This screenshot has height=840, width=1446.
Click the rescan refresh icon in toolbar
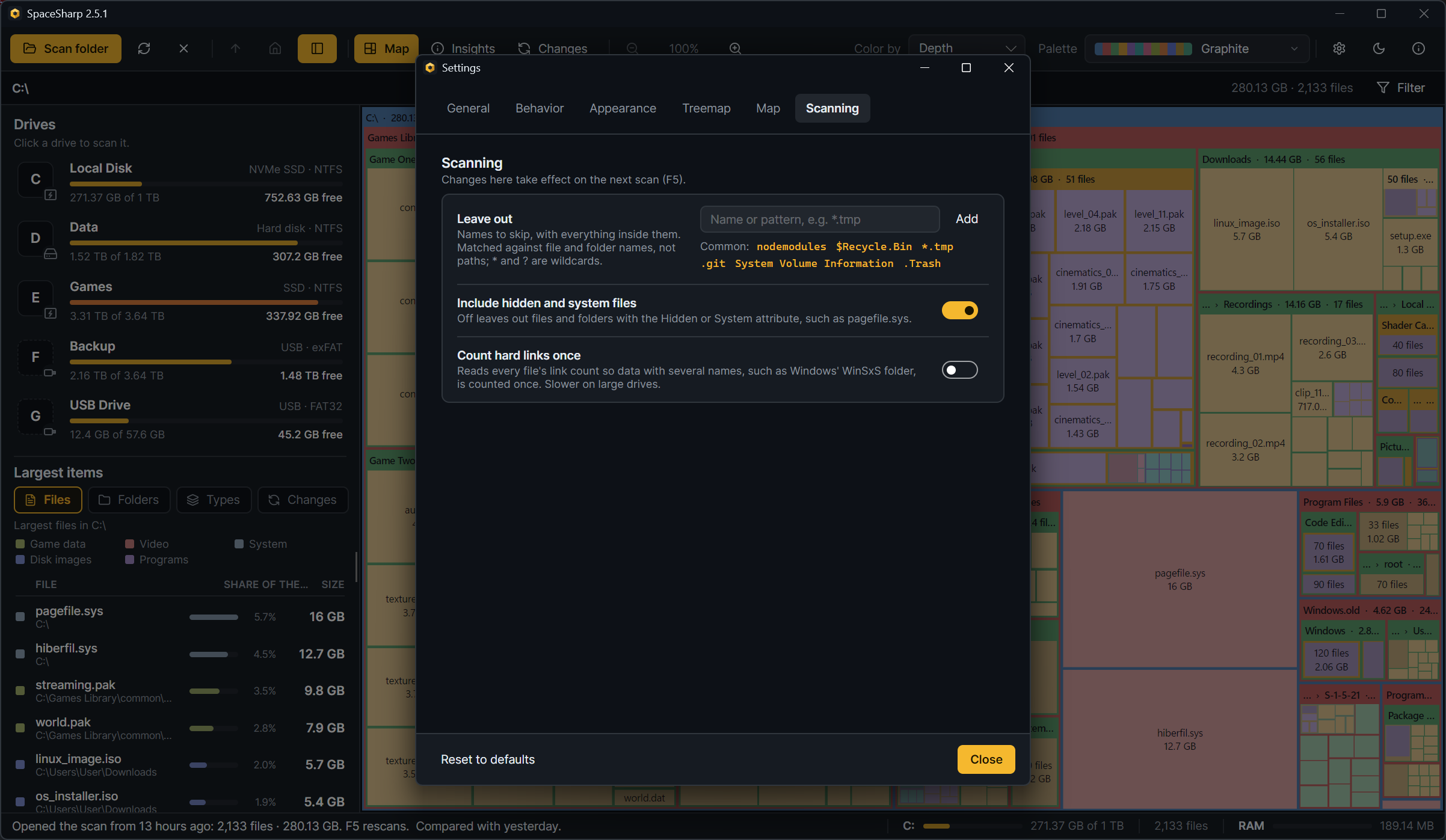click(x=144, y=49)
